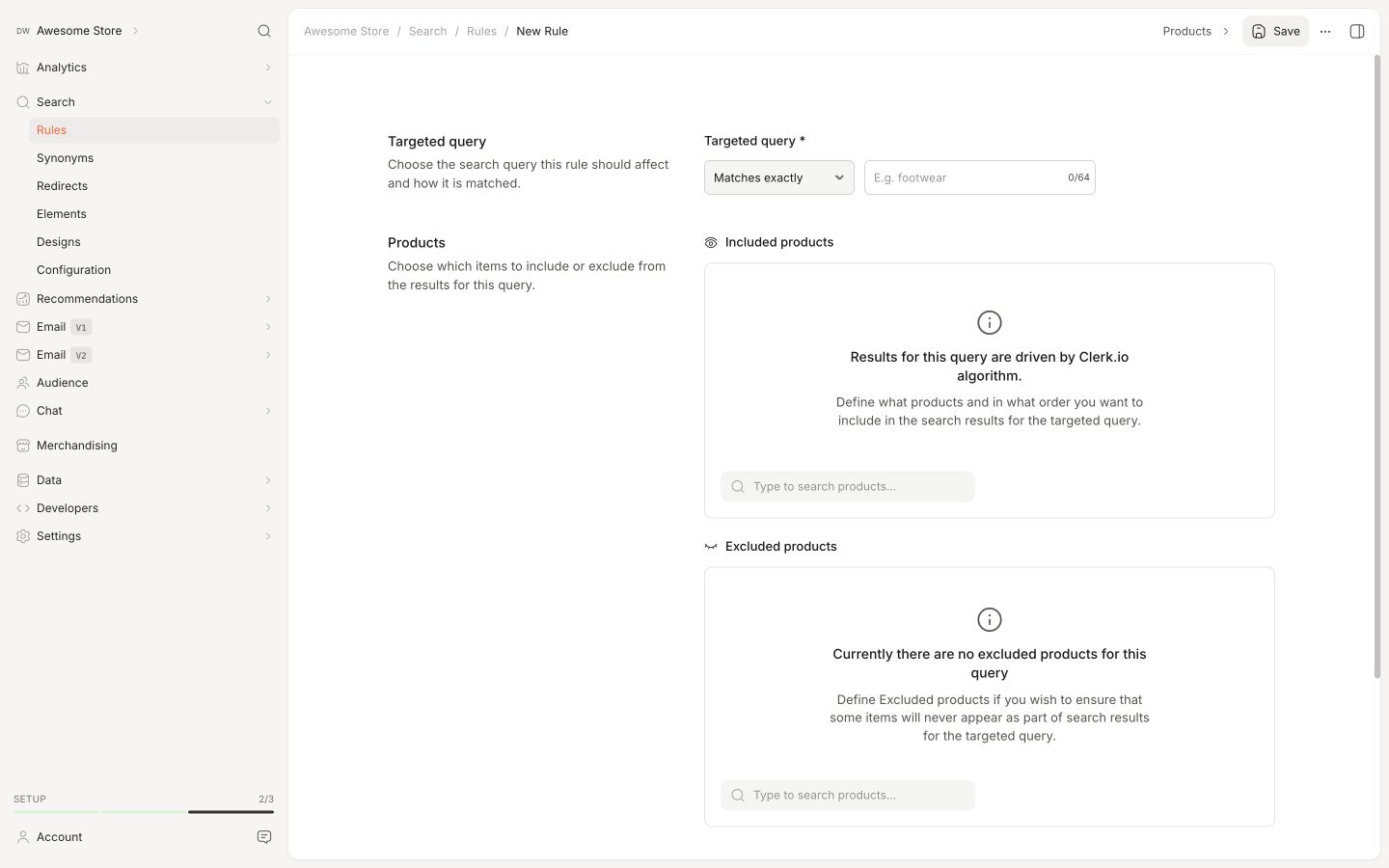Click the targeted query text field
This screenshot has height=868, width=1389.
[x=979, y=177]
